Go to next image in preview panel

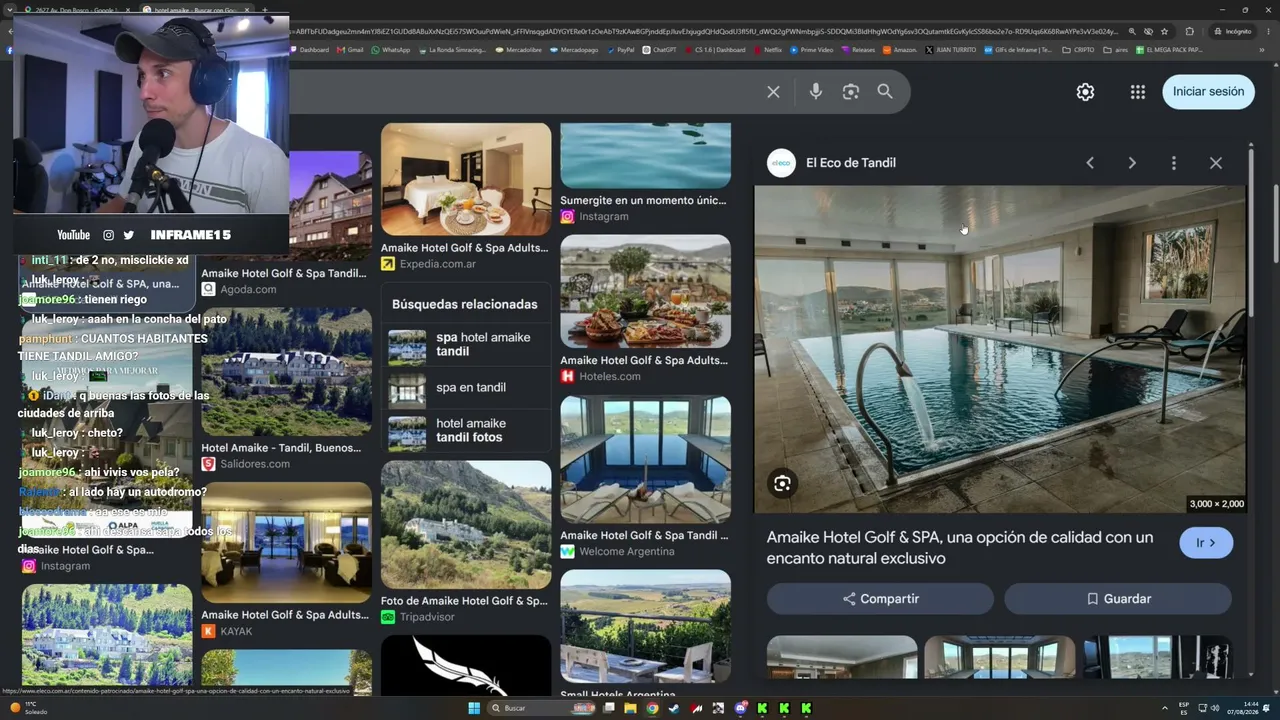tap(1132, 163)
